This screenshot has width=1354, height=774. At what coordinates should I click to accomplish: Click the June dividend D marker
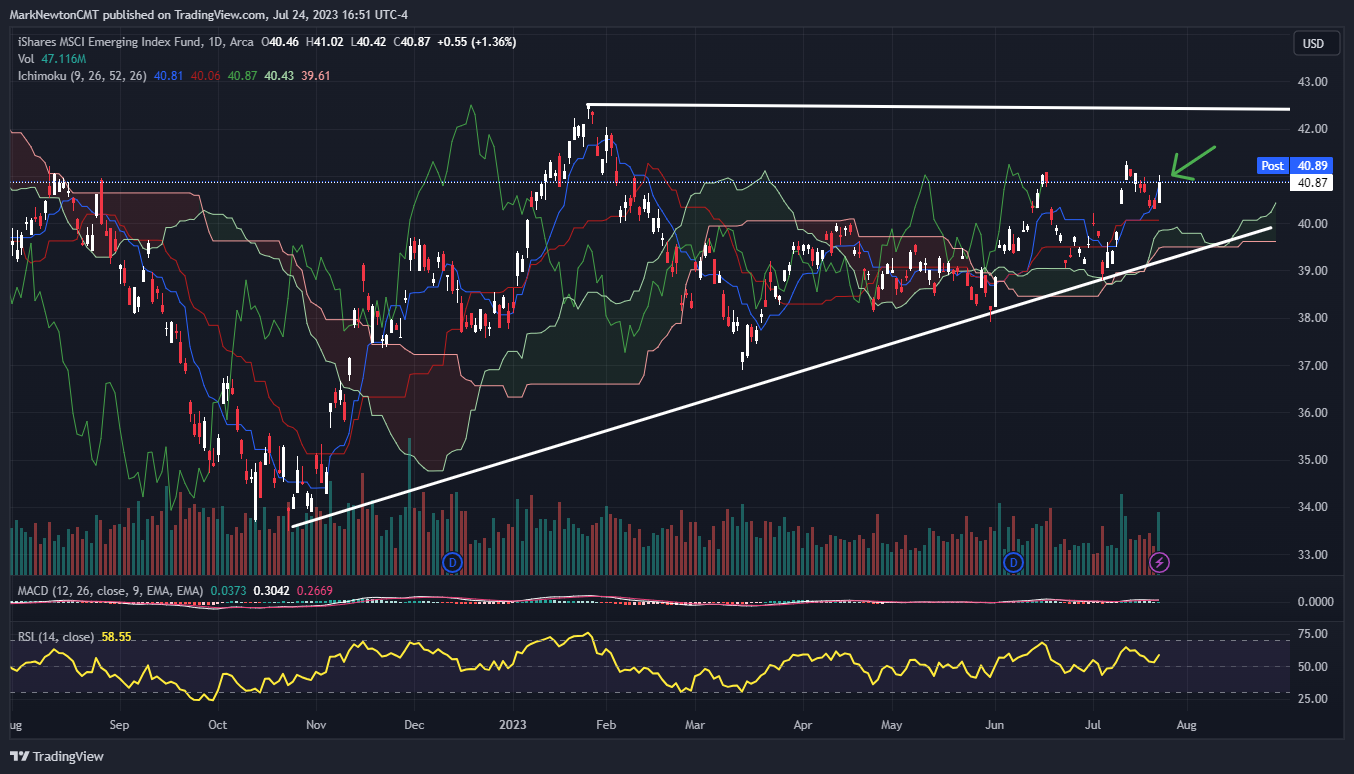click(1014, 562)
